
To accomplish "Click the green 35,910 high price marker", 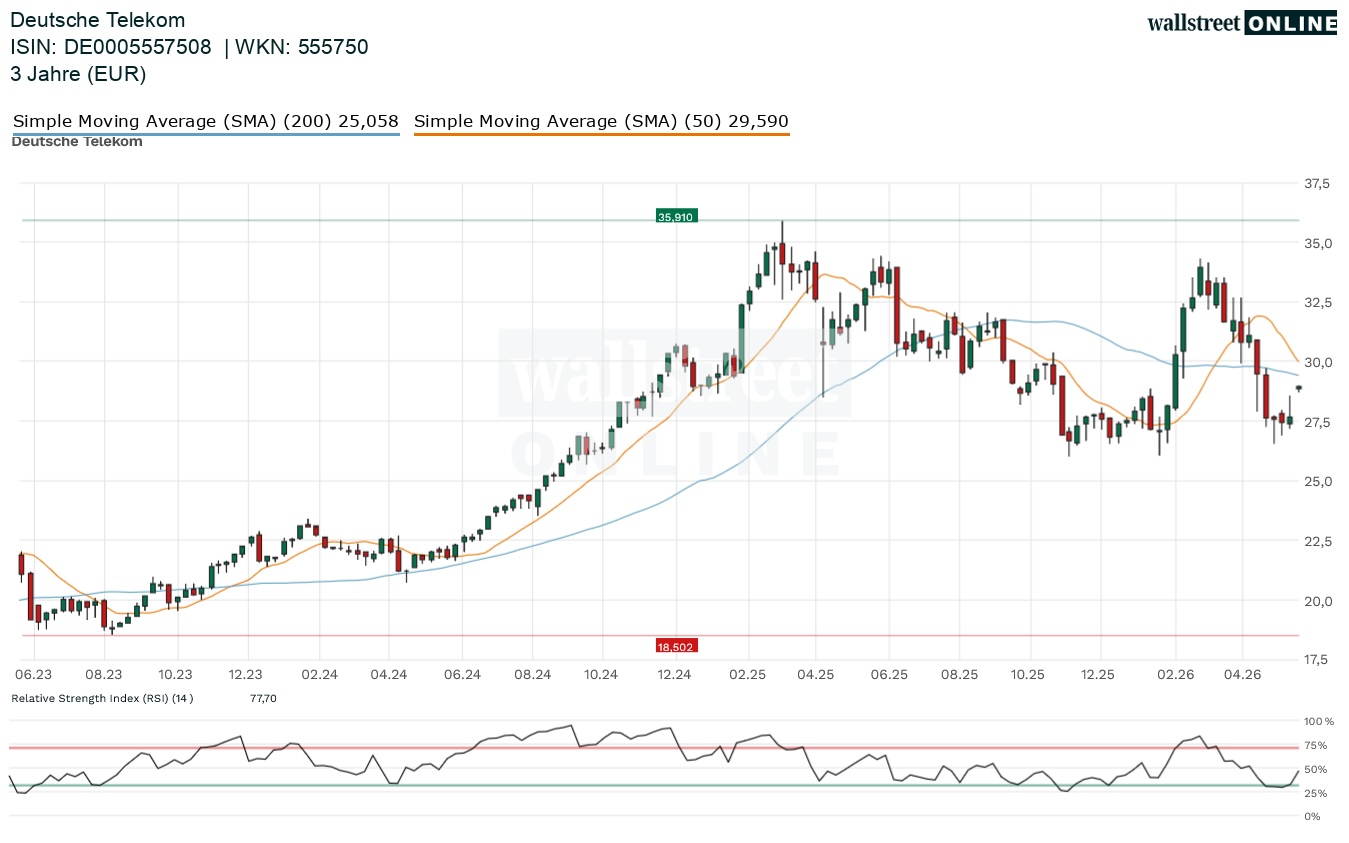I will (675, 216).
